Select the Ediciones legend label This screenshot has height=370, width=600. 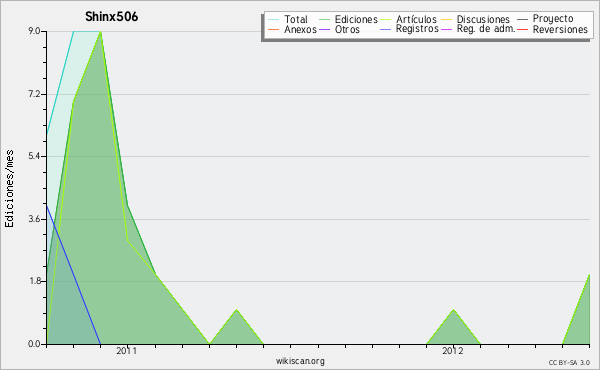click(x=356, y=19)
